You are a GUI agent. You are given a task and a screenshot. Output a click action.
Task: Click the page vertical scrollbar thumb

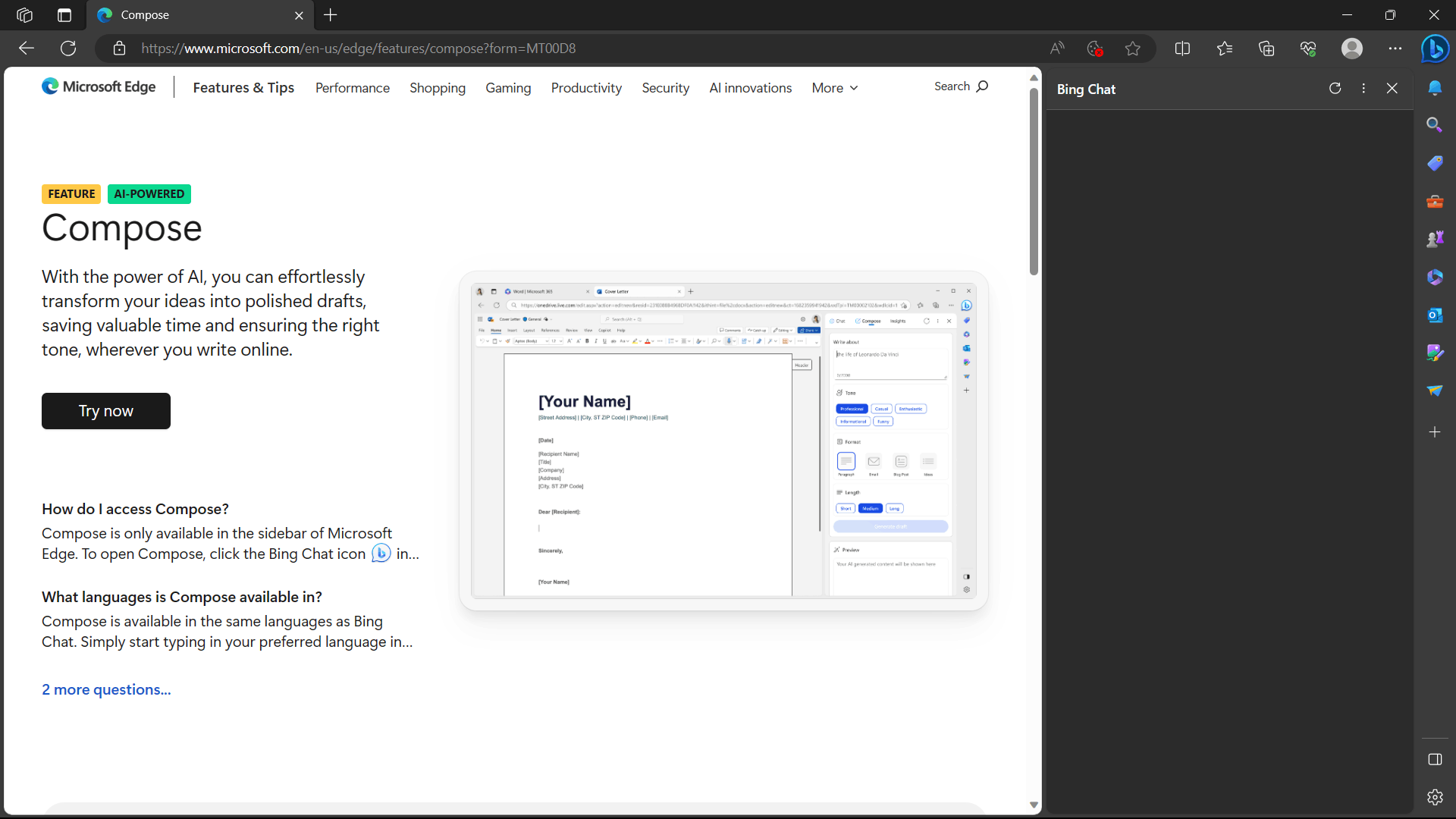click(x=1034, y=182)
